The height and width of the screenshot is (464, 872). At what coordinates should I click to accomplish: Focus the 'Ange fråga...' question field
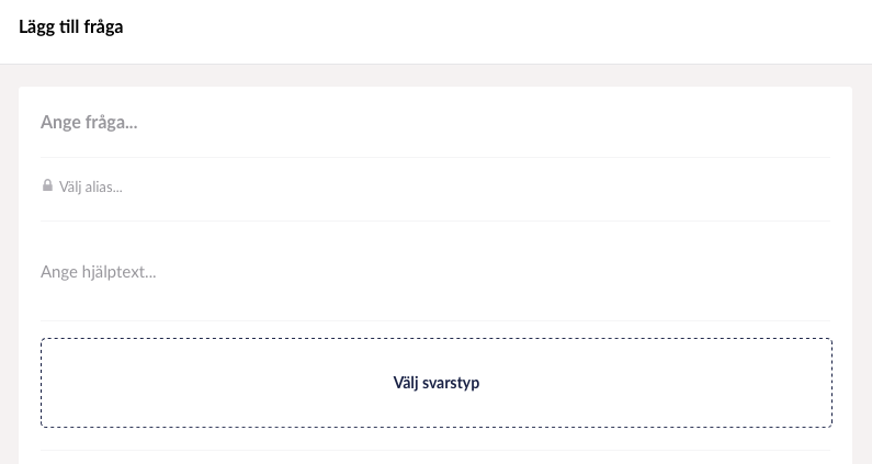(435, 122)
